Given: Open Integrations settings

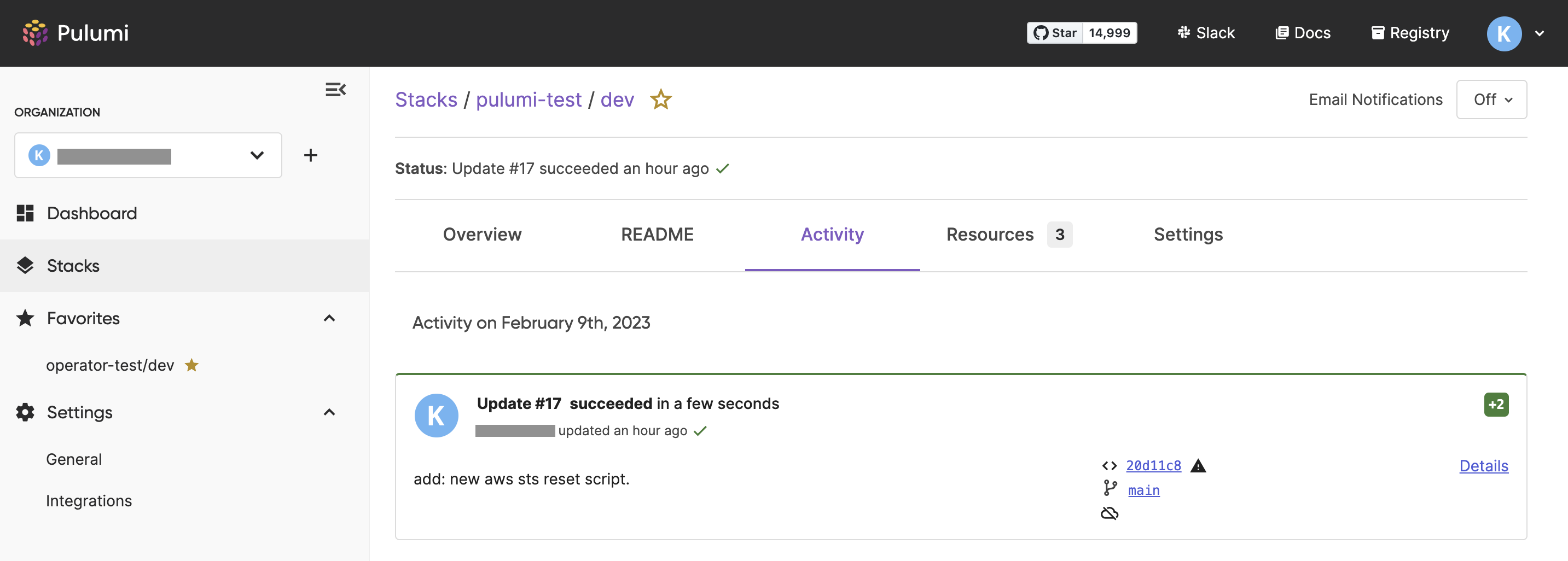Looking at the screenshot, I should 89,501.
